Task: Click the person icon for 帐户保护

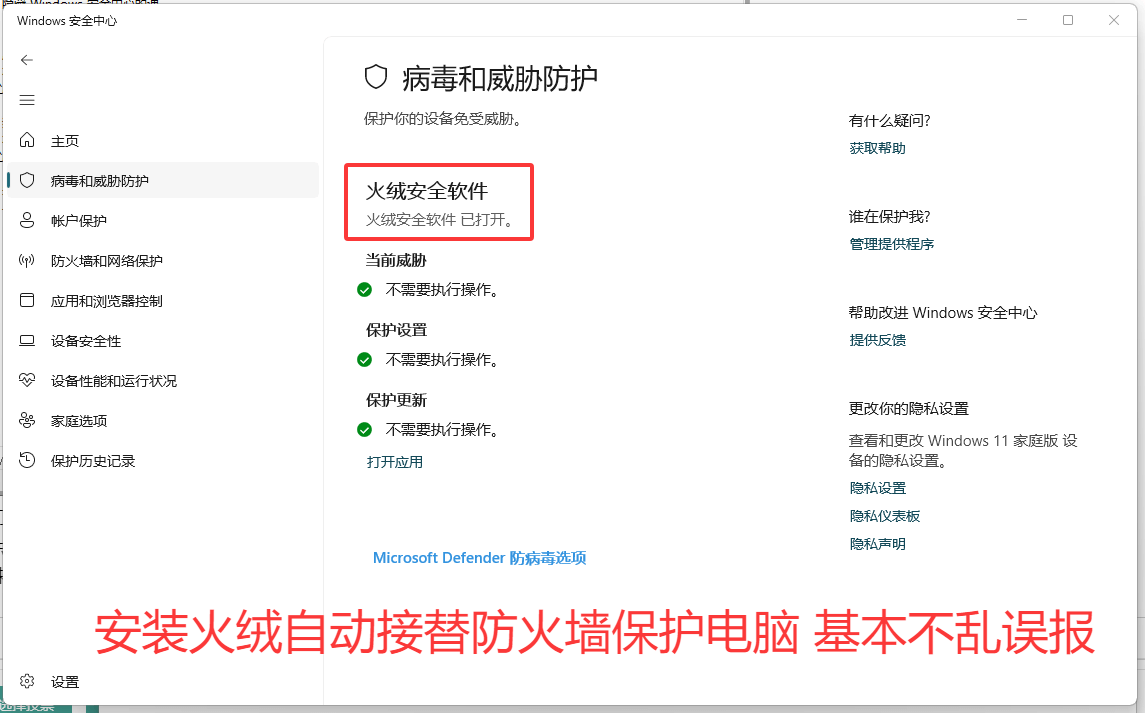Action: pyautogui.click(x=28, y=221)
